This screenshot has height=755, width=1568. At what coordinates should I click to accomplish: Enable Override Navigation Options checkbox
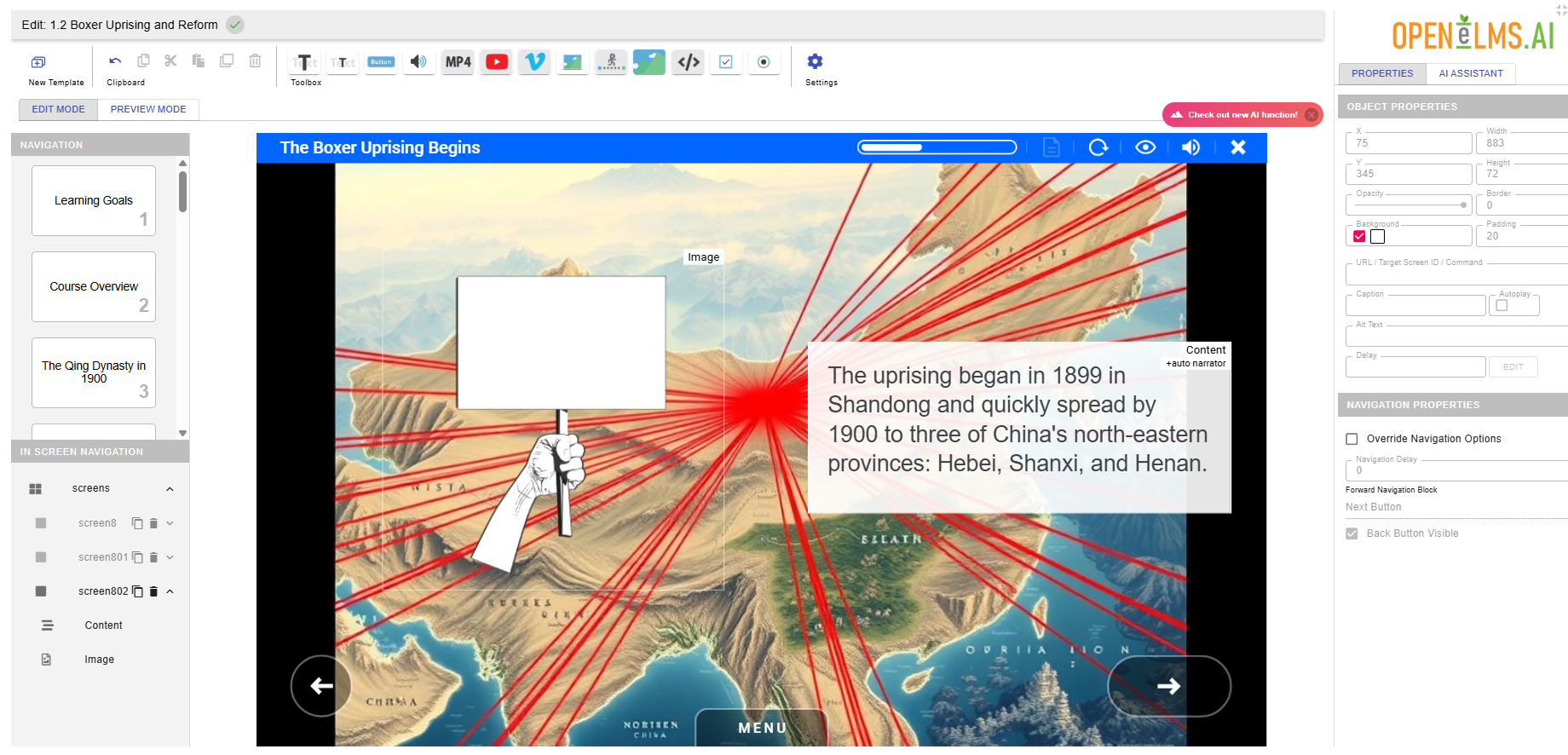(1352, 439)
